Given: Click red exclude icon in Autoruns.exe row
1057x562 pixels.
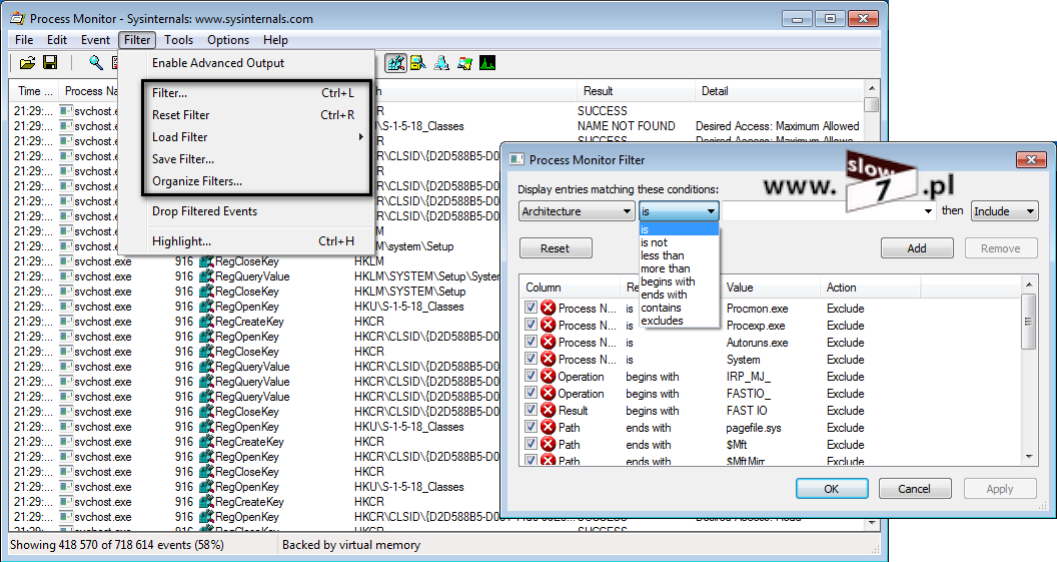Looking at the screenshot, I should tap(548, 342).
